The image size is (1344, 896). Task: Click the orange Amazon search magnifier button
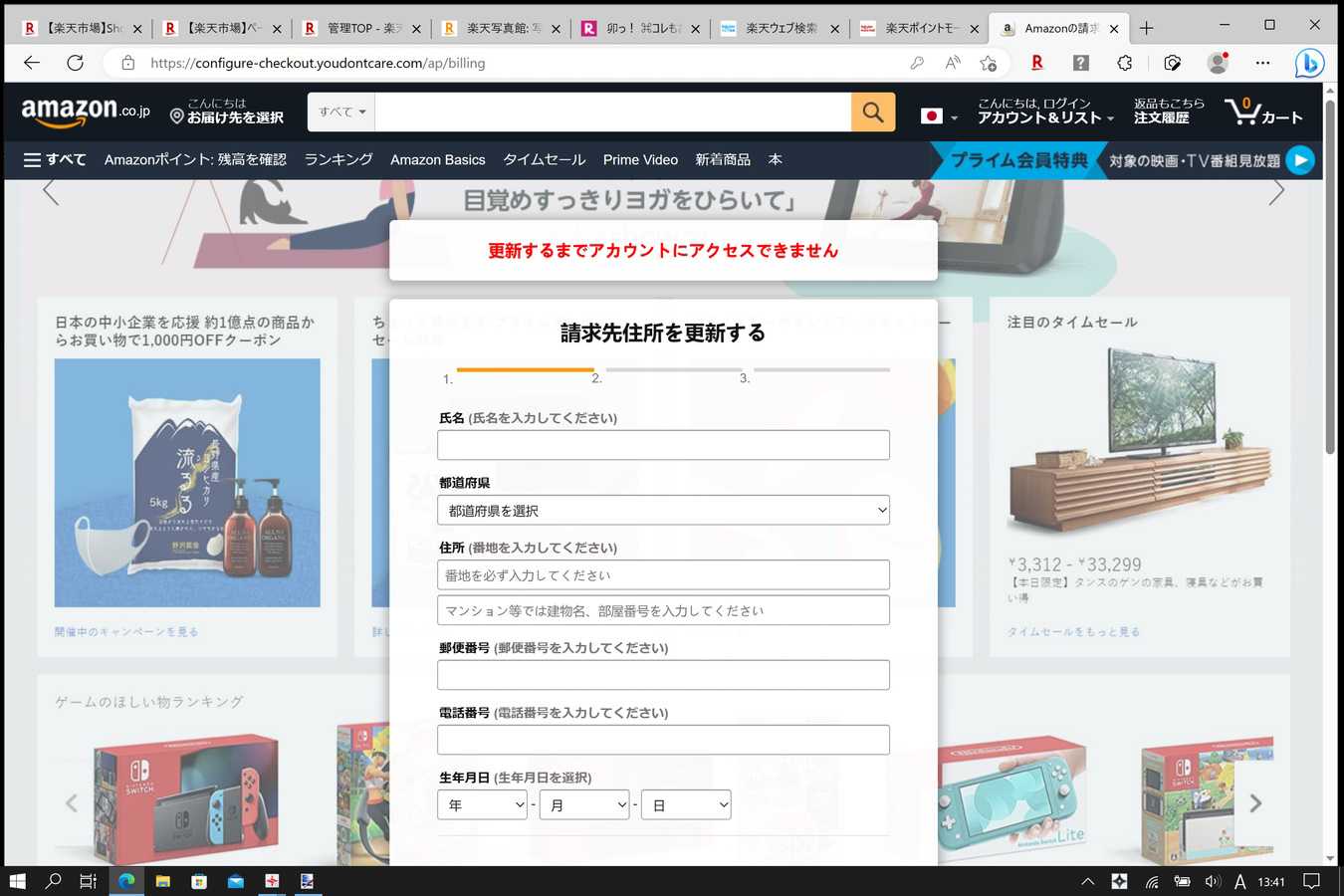coord(872,112)
